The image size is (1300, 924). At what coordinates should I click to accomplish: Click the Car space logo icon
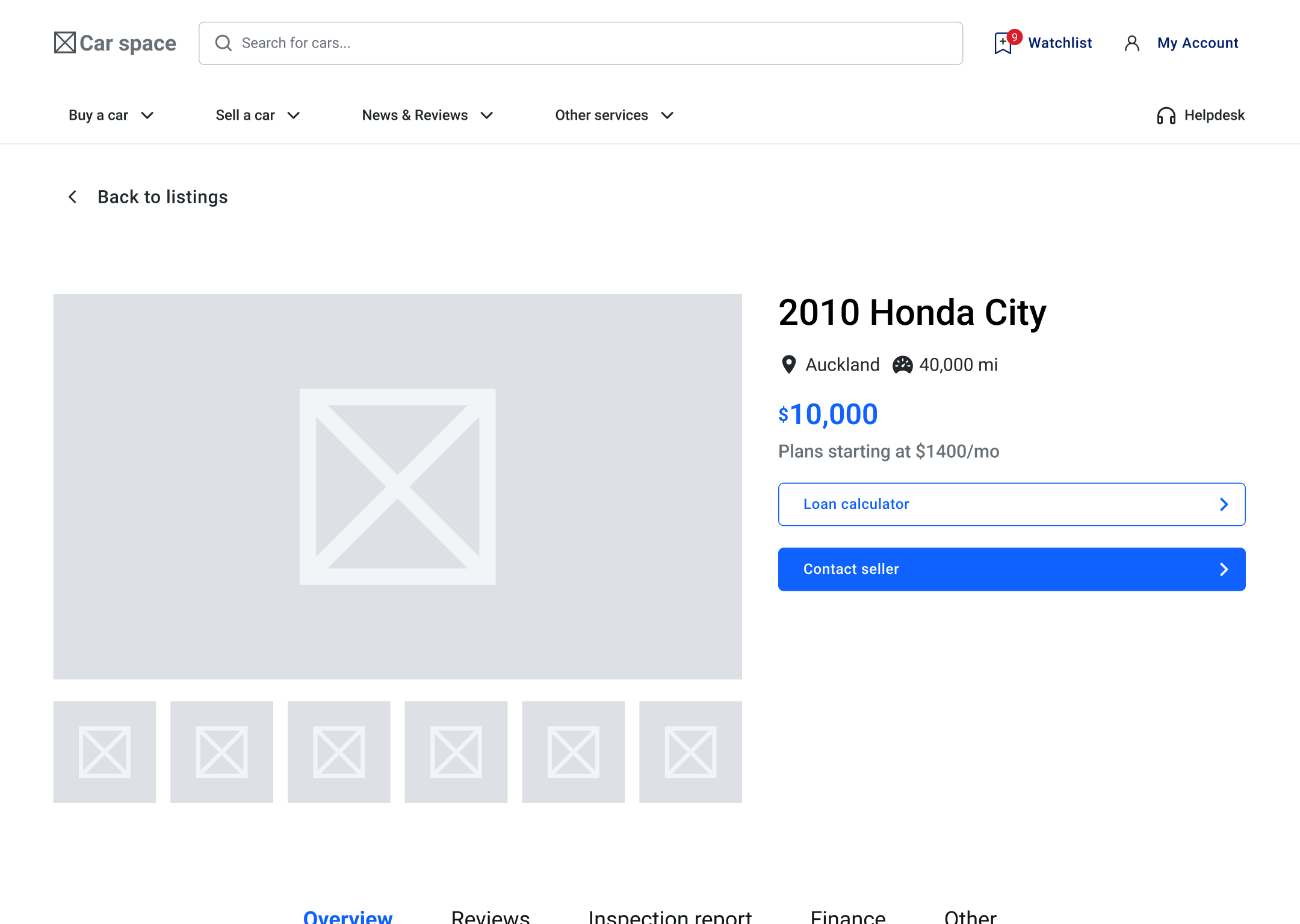[x=65, y=43]
